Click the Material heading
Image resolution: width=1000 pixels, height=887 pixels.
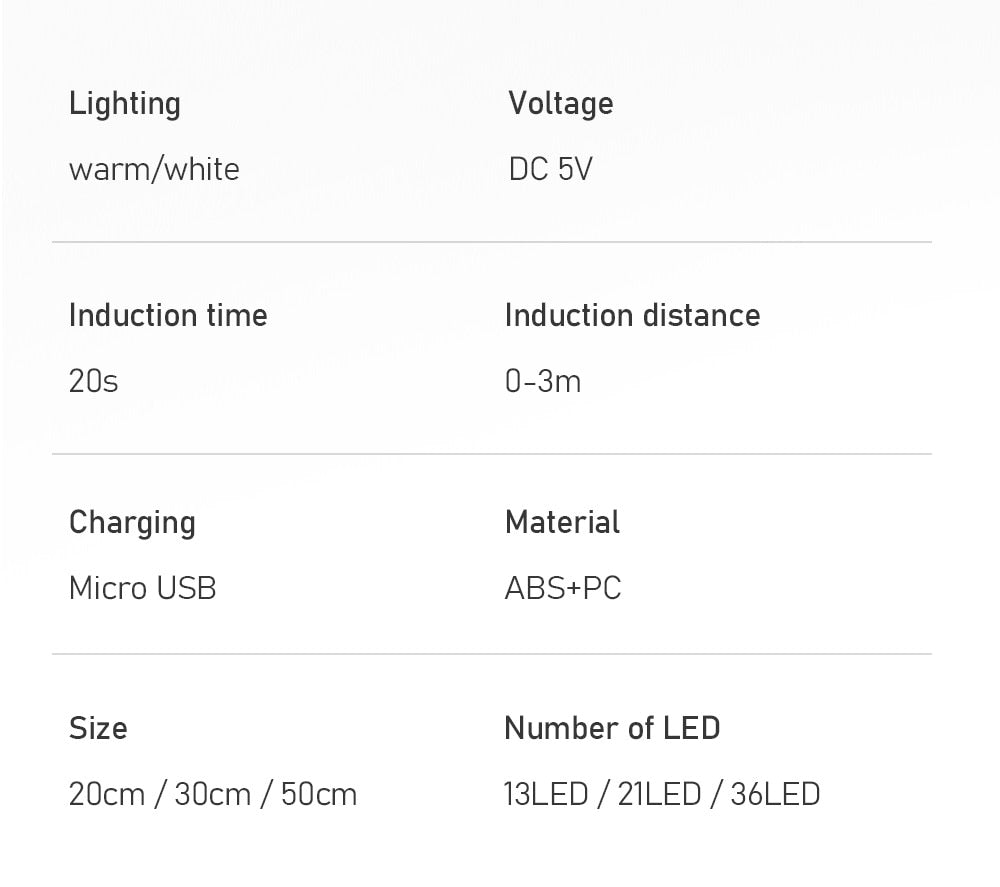(x=562, y=522)
